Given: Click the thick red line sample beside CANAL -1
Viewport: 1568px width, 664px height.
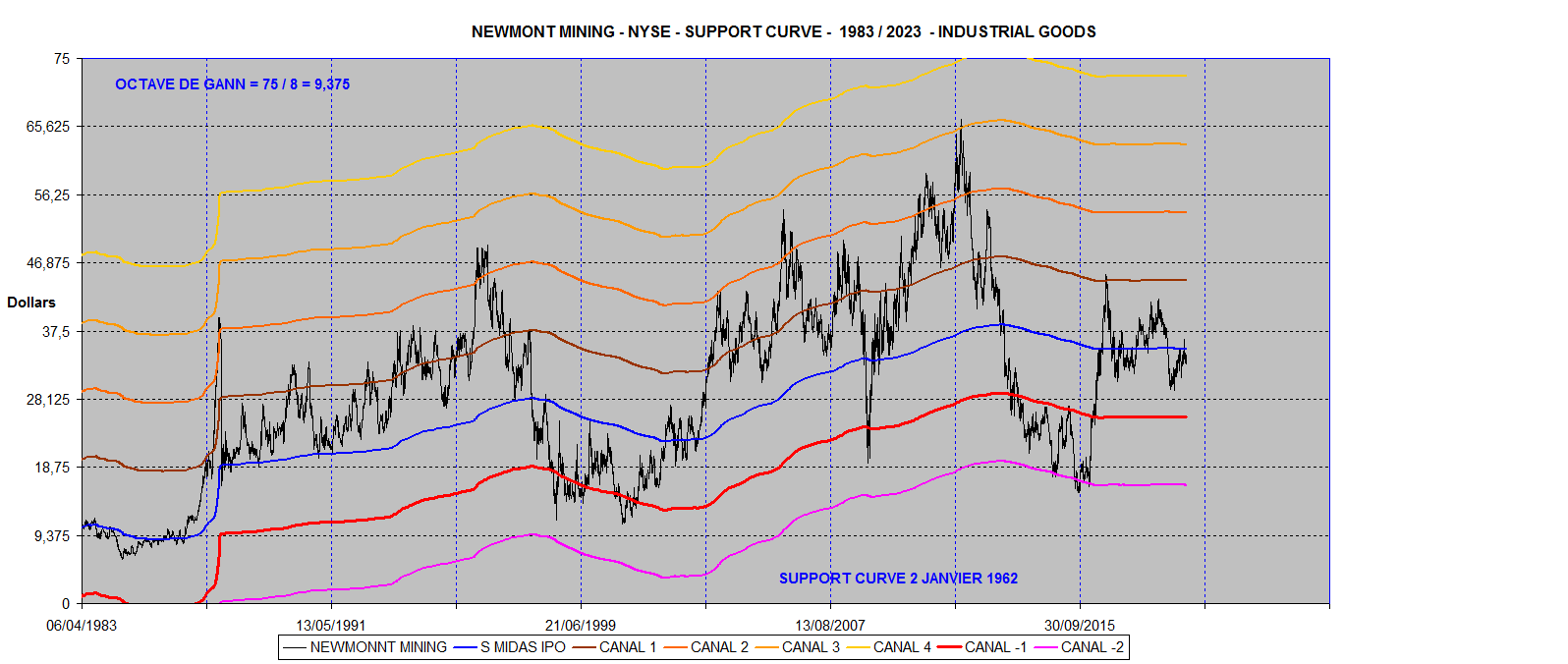Looking at the screenshot, I should point(949,647).
